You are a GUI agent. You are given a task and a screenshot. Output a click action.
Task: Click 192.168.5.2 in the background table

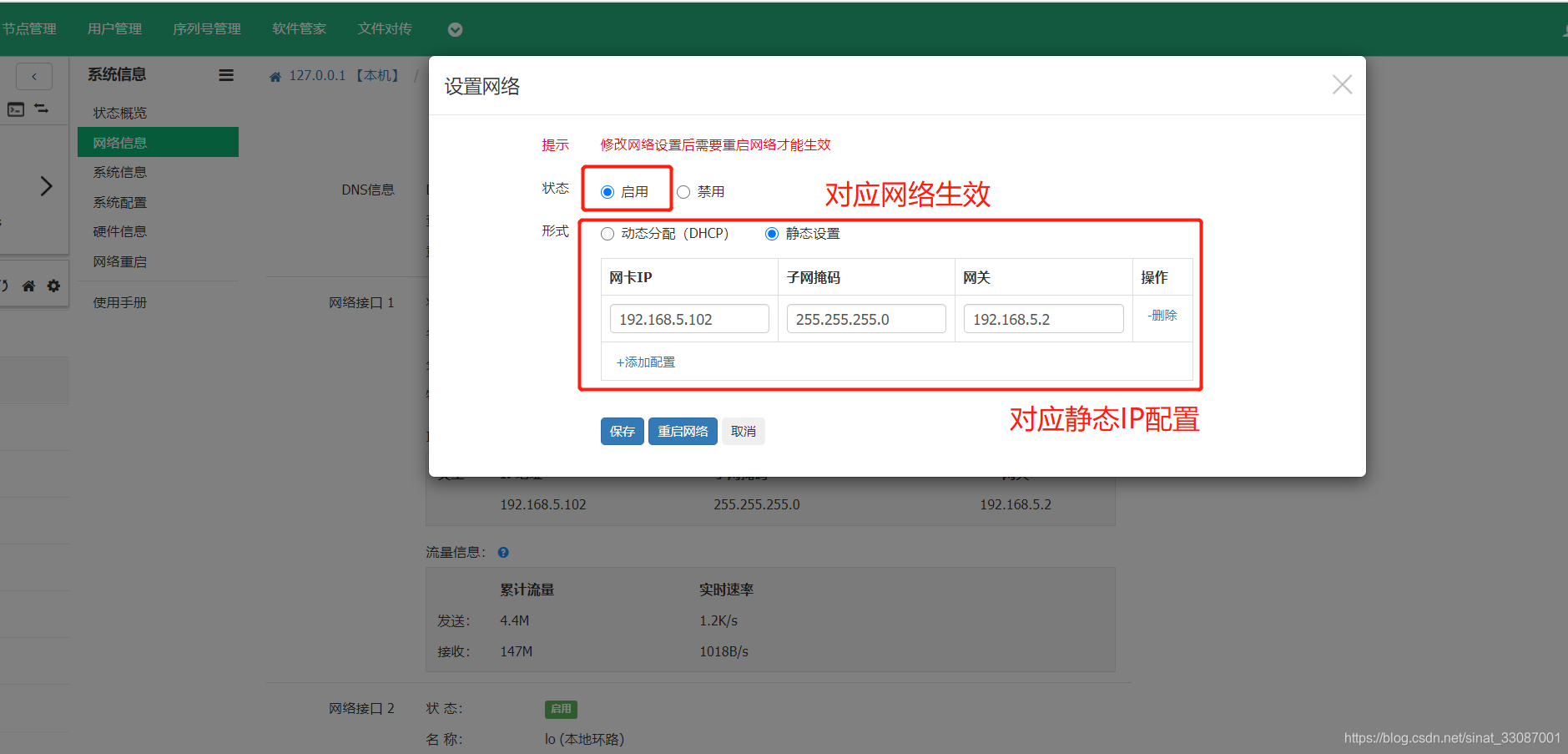(x=1016, y=504)
